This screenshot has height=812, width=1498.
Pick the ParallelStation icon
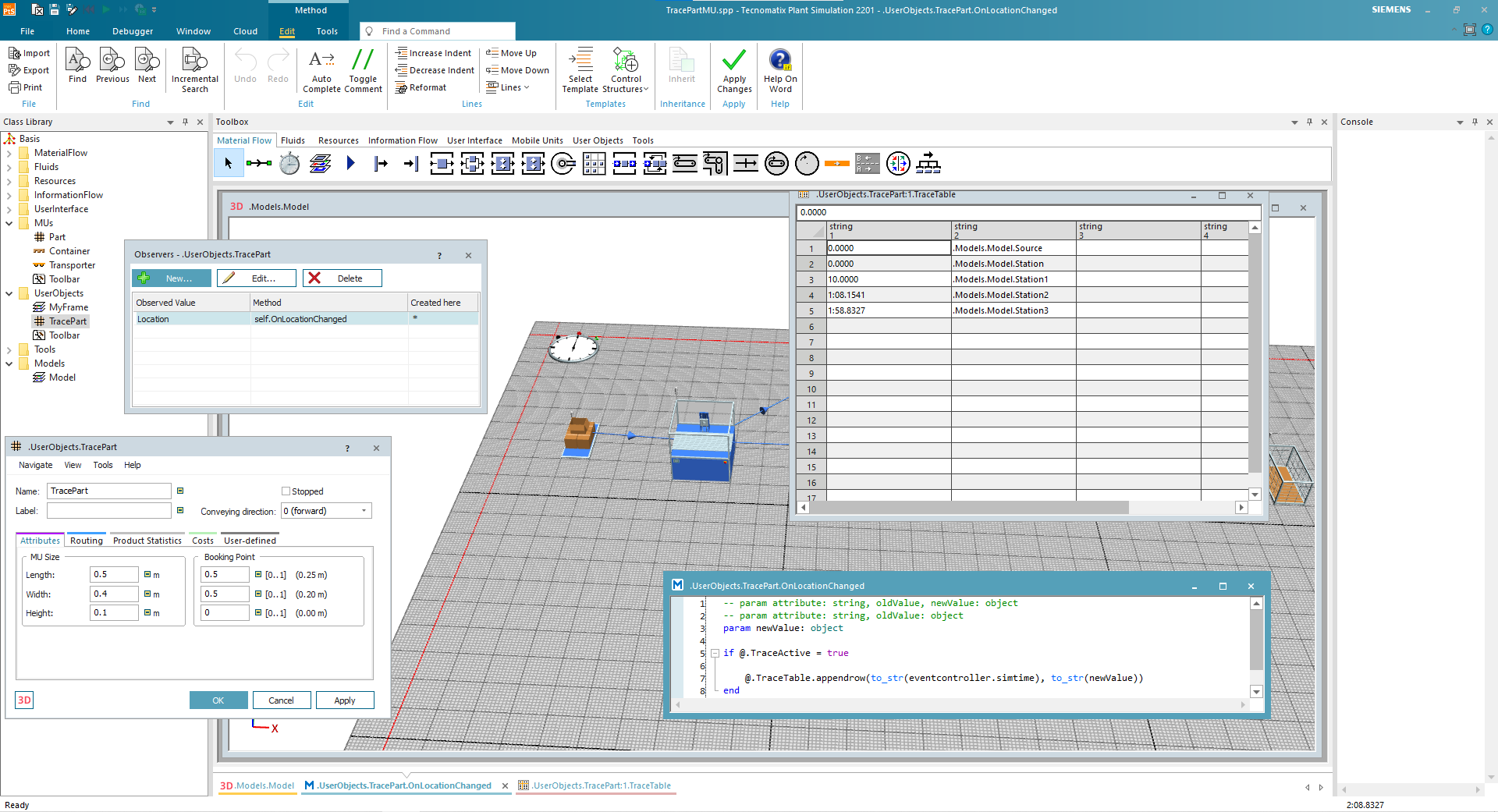pyautogui.click(x=472, y=163)
